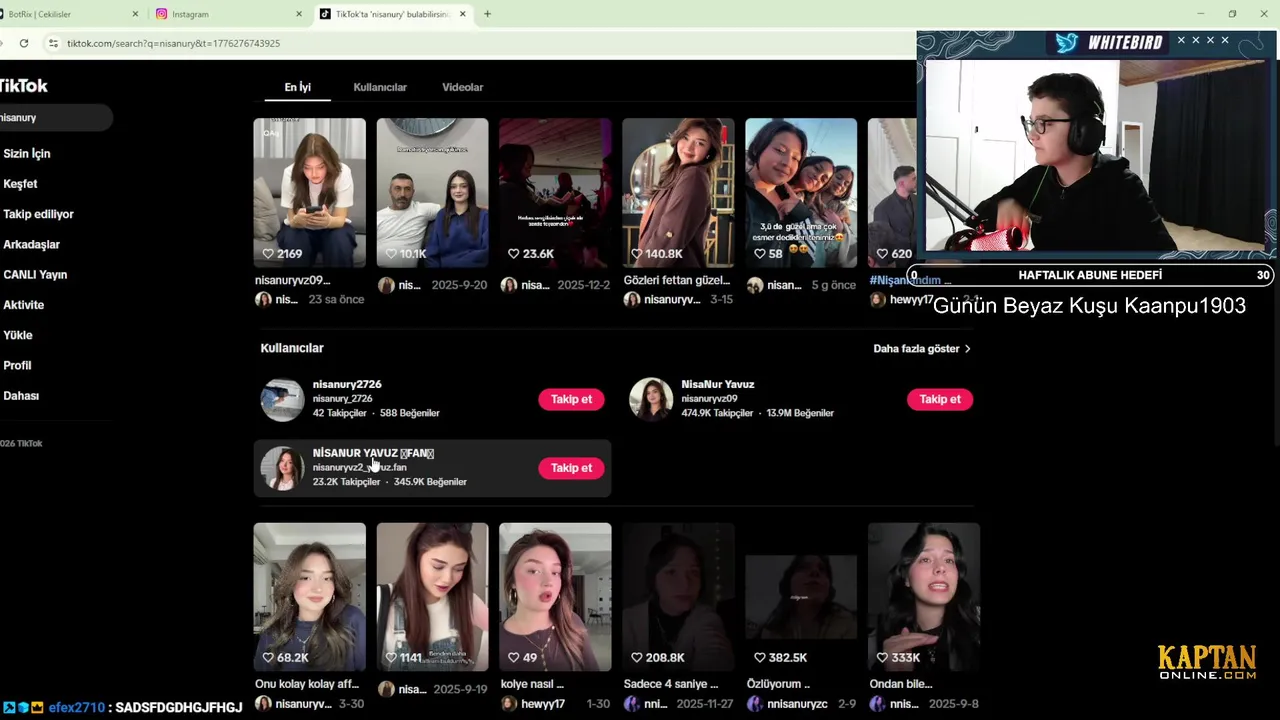The image size is (1280, 720).
Task: Open NisaNur Yavuz profile avatar
Action: tap(650, 399)
